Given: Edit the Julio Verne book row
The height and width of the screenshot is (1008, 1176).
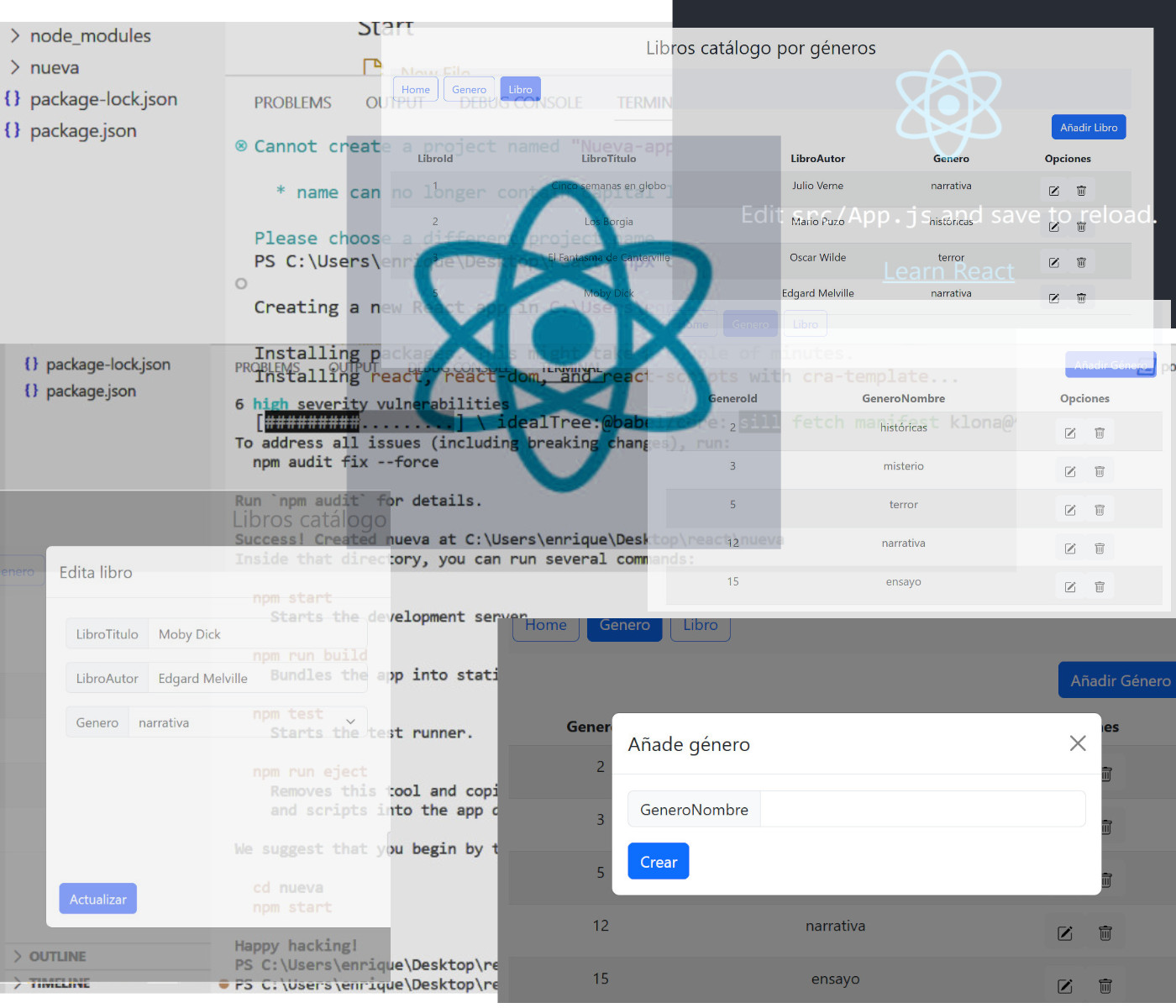Looking at the screenshot, I should [1054, 191].
